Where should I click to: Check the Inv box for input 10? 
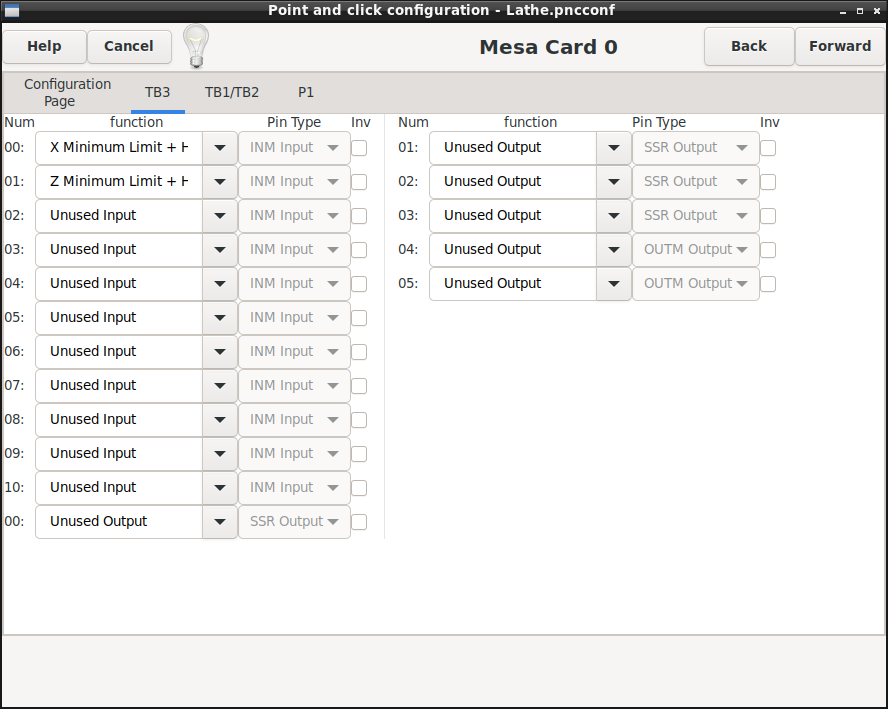359,488
